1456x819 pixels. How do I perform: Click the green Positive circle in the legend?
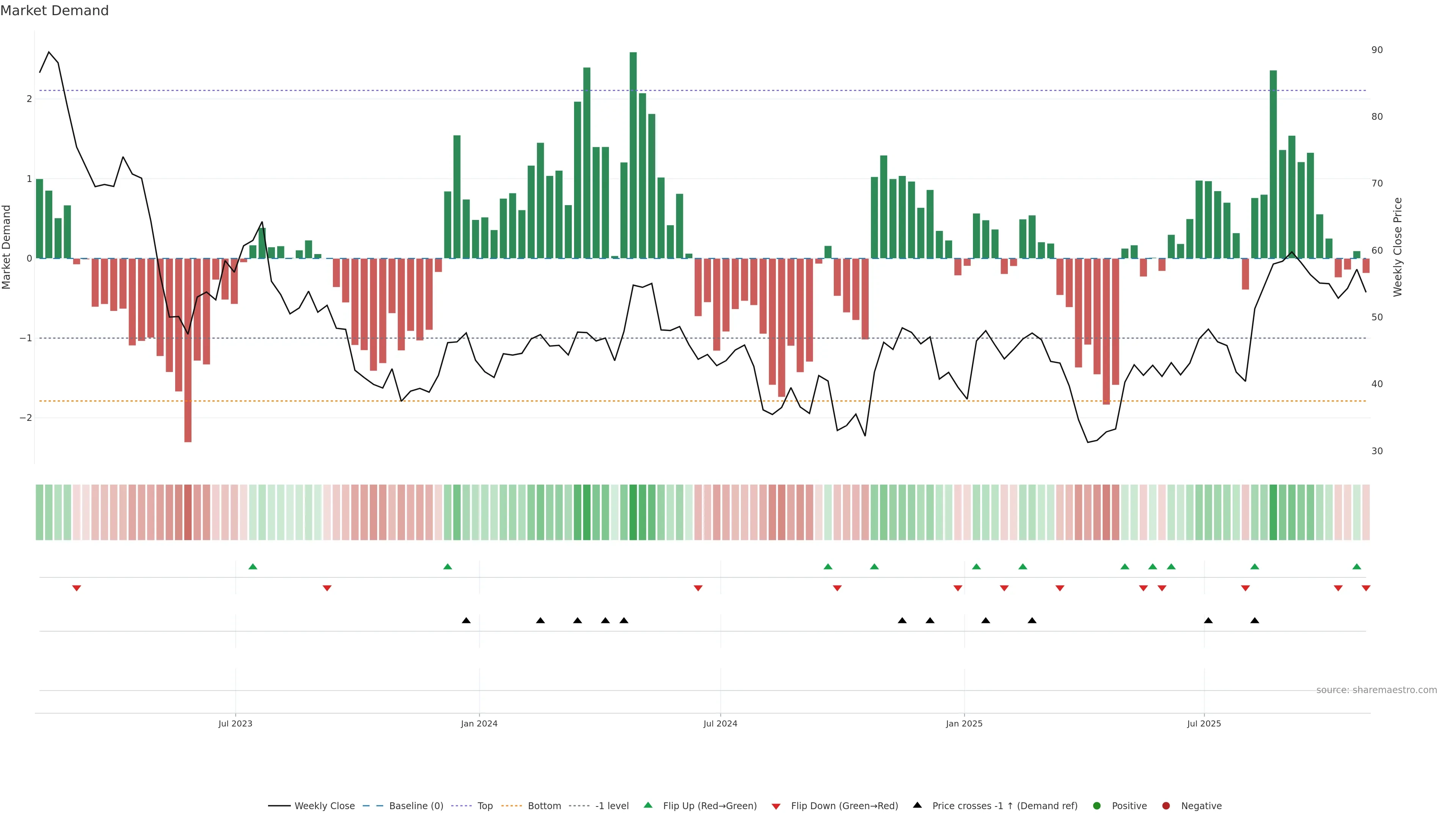(x=1097, y=805)
